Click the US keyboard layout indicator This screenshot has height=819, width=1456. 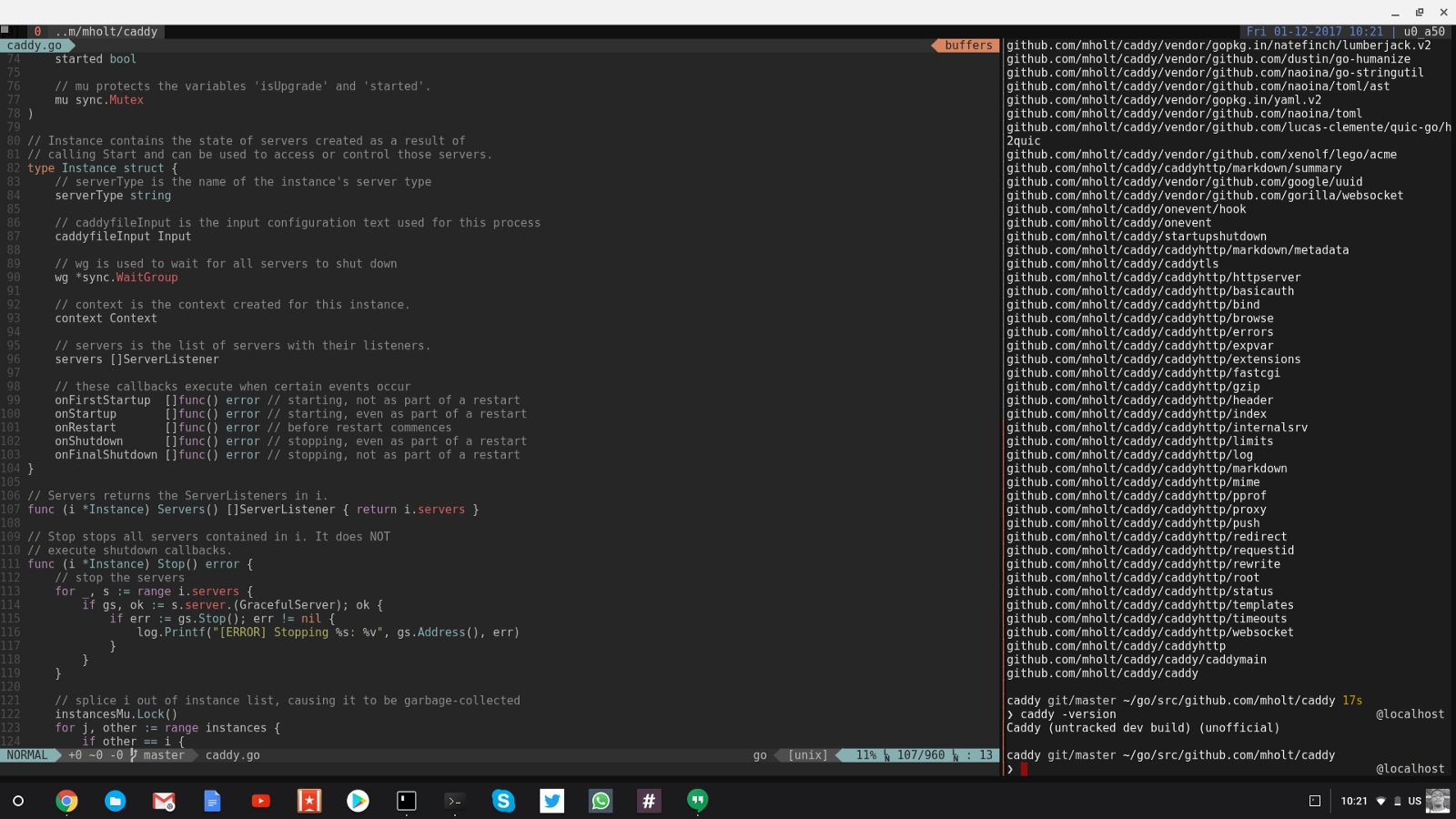point(1414,801)
